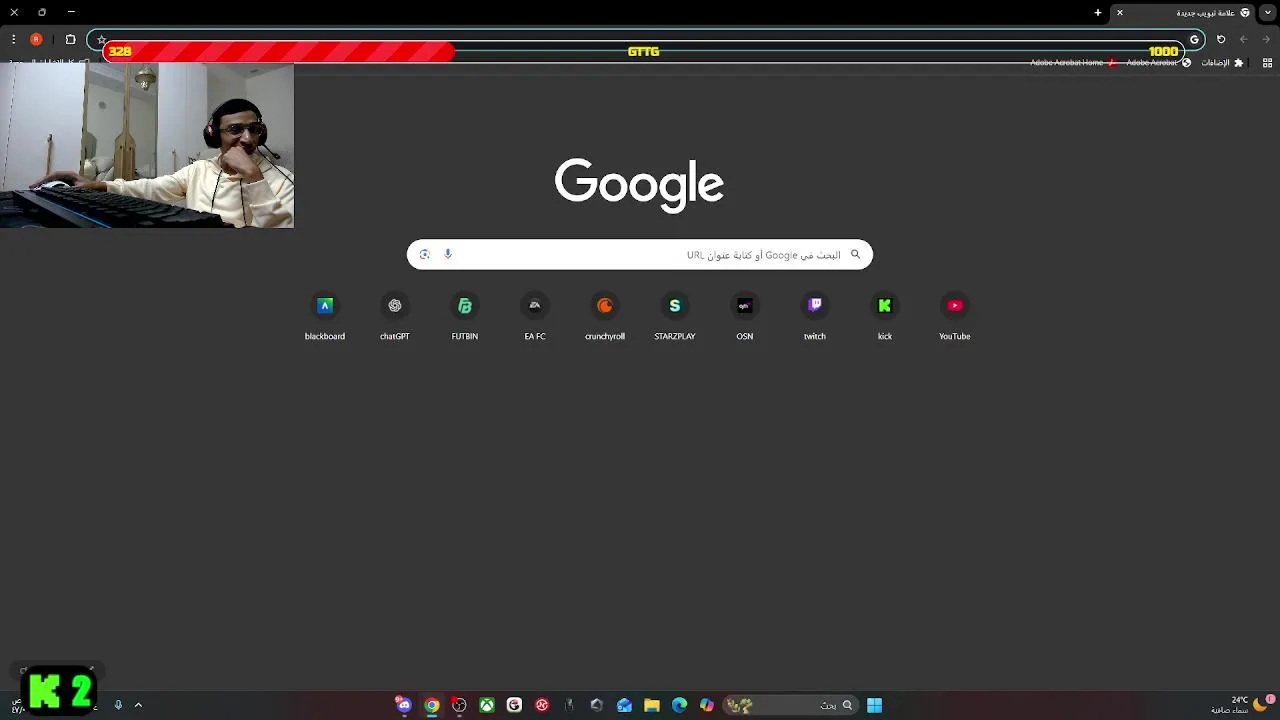Open the OSN shortcut
This screenshot has height=720, width=1280.
pos(745,317)
